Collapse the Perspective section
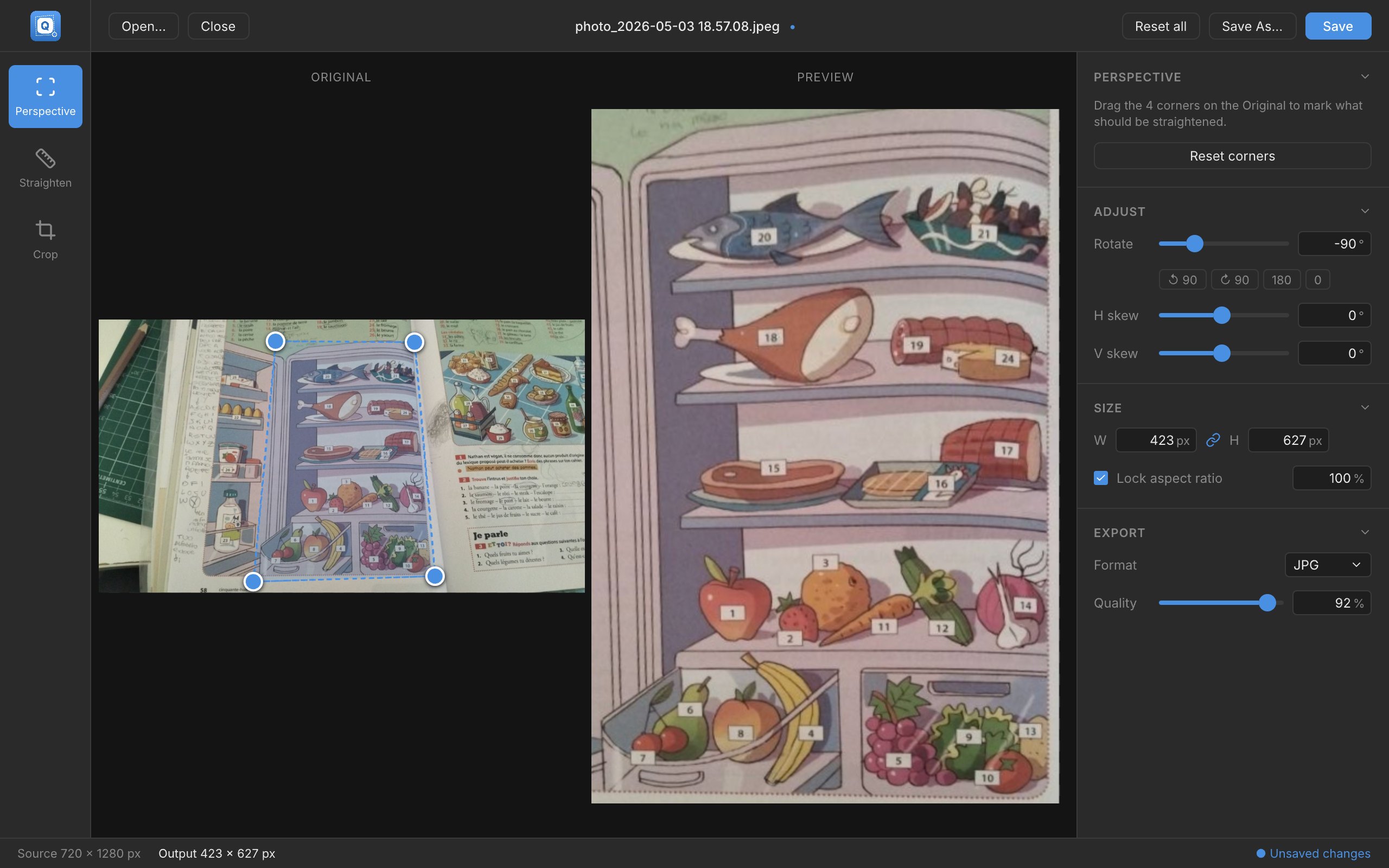Viewport: 1389px width, 868px height. point(1365,77)
